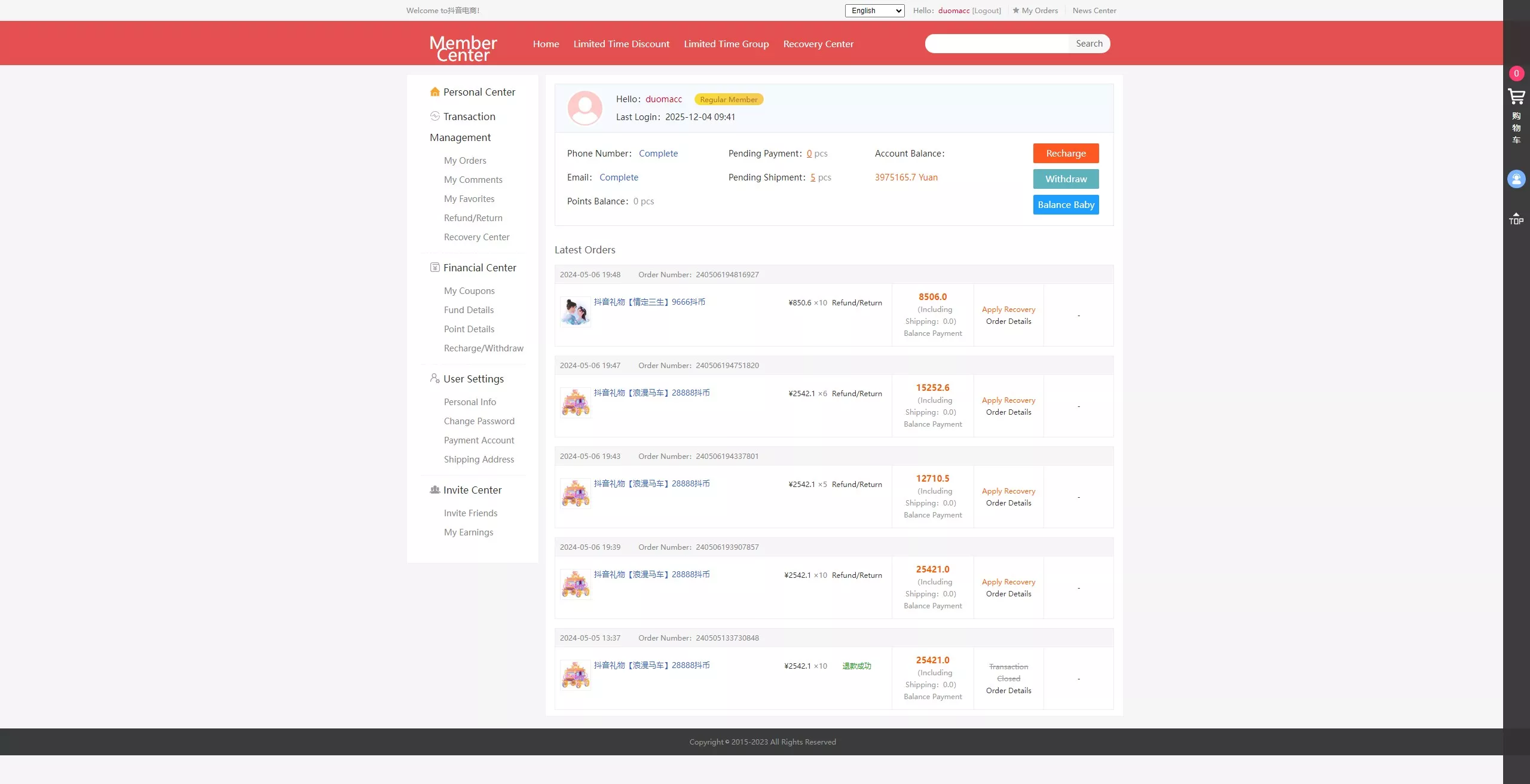Click the user profile avatar picture

(585, 108)
